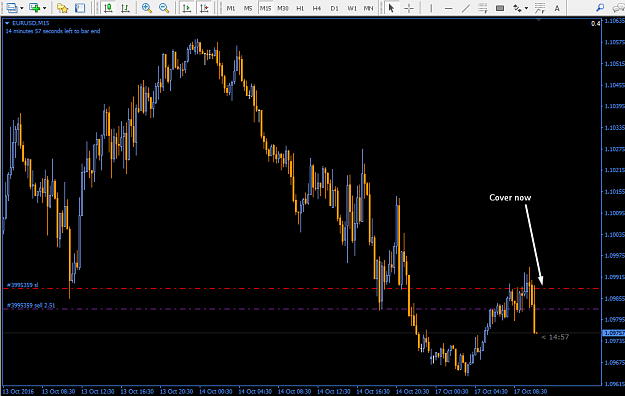Open the Navigator star-folder icon
625x396 pixels.
pyautogui.click(x=63, y=8)
